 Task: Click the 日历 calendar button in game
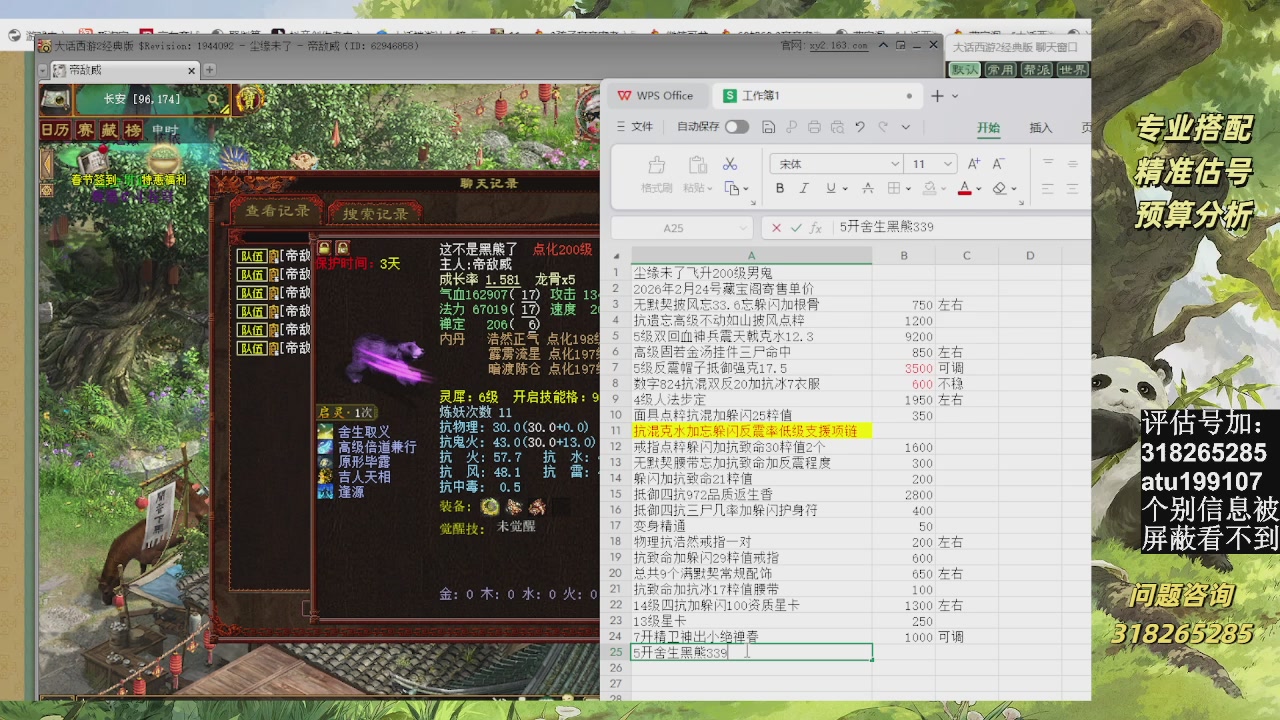coord(55,130)
